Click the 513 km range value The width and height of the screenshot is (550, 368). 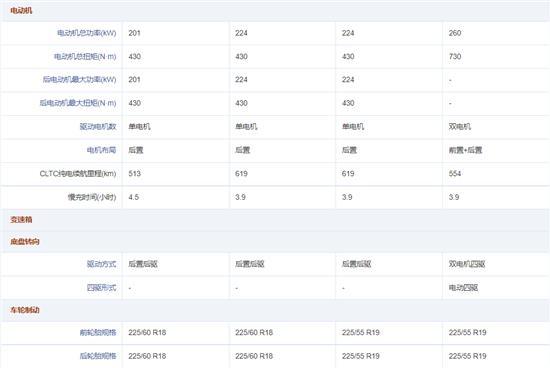click(134, 174)
